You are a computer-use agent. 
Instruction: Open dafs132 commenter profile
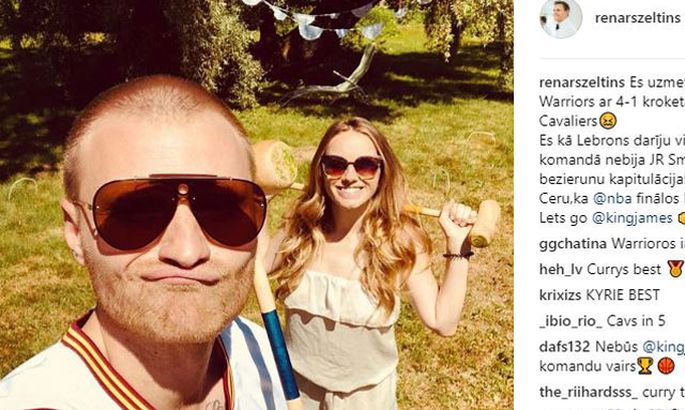coord(564,347)
